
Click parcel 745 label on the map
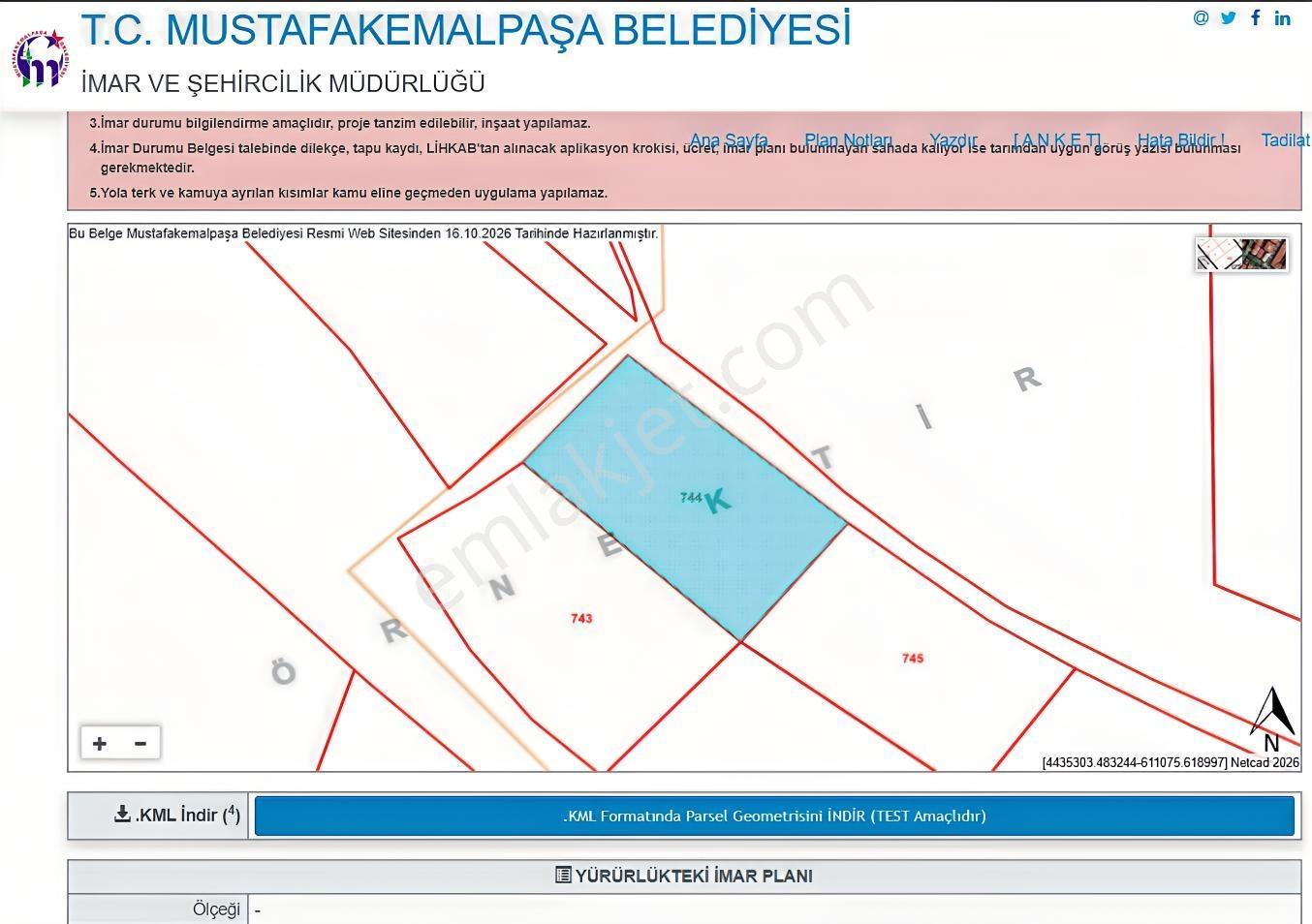(x=913, y=658)
